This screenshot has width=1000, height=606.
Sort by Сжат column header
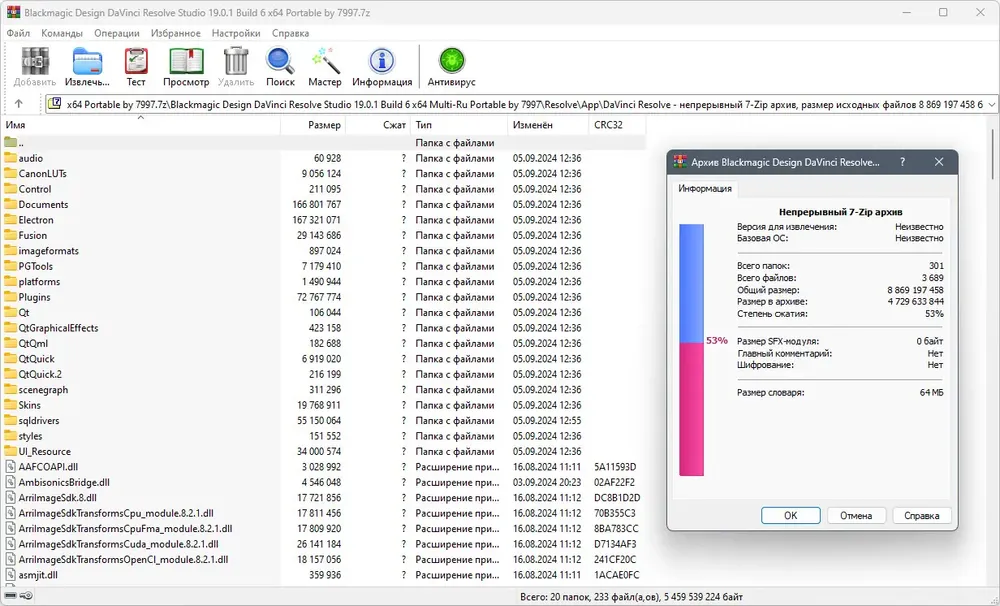[x=378, y=125]
